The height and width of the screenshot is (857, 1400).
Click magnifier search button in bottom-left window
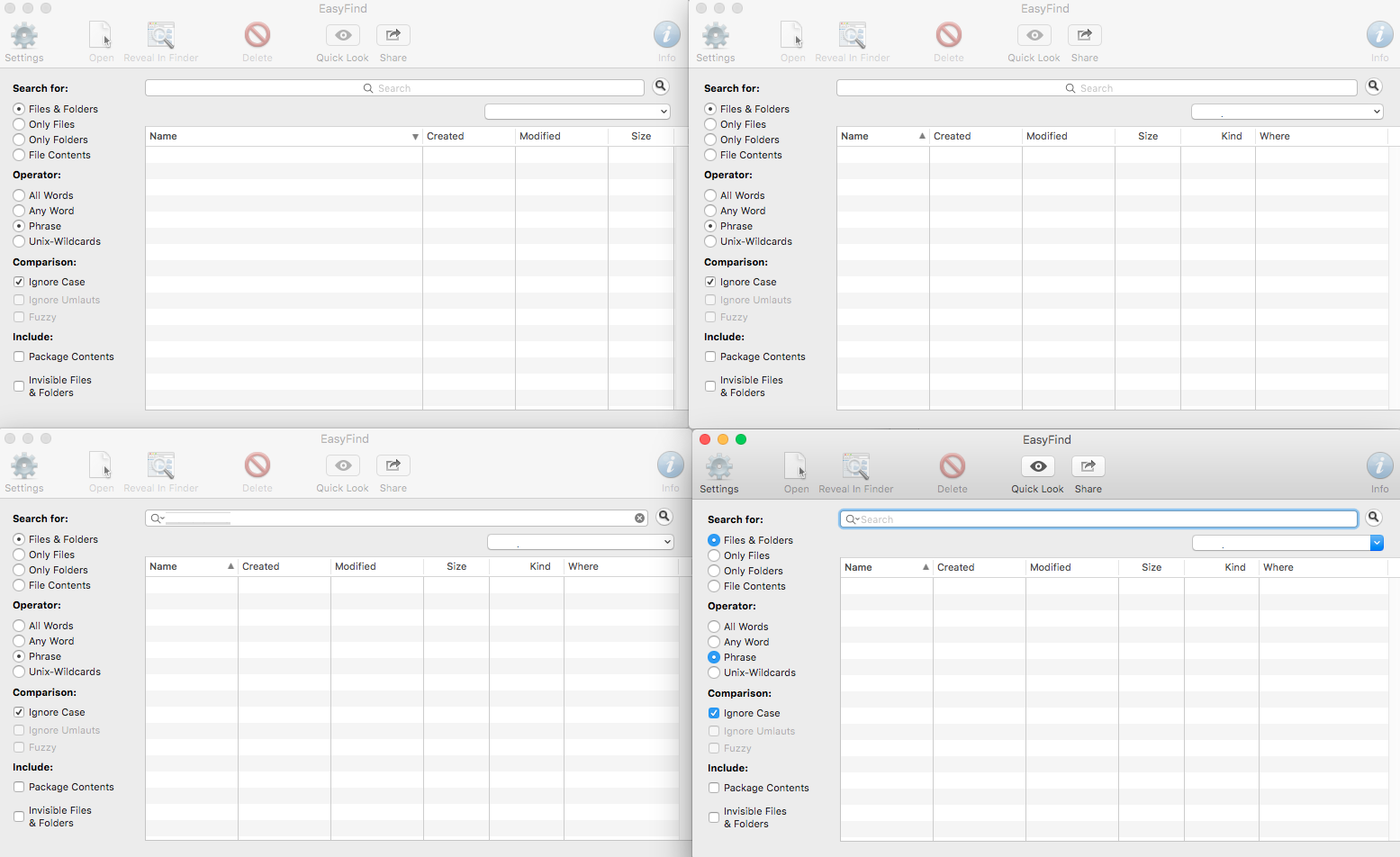[664, 517]
